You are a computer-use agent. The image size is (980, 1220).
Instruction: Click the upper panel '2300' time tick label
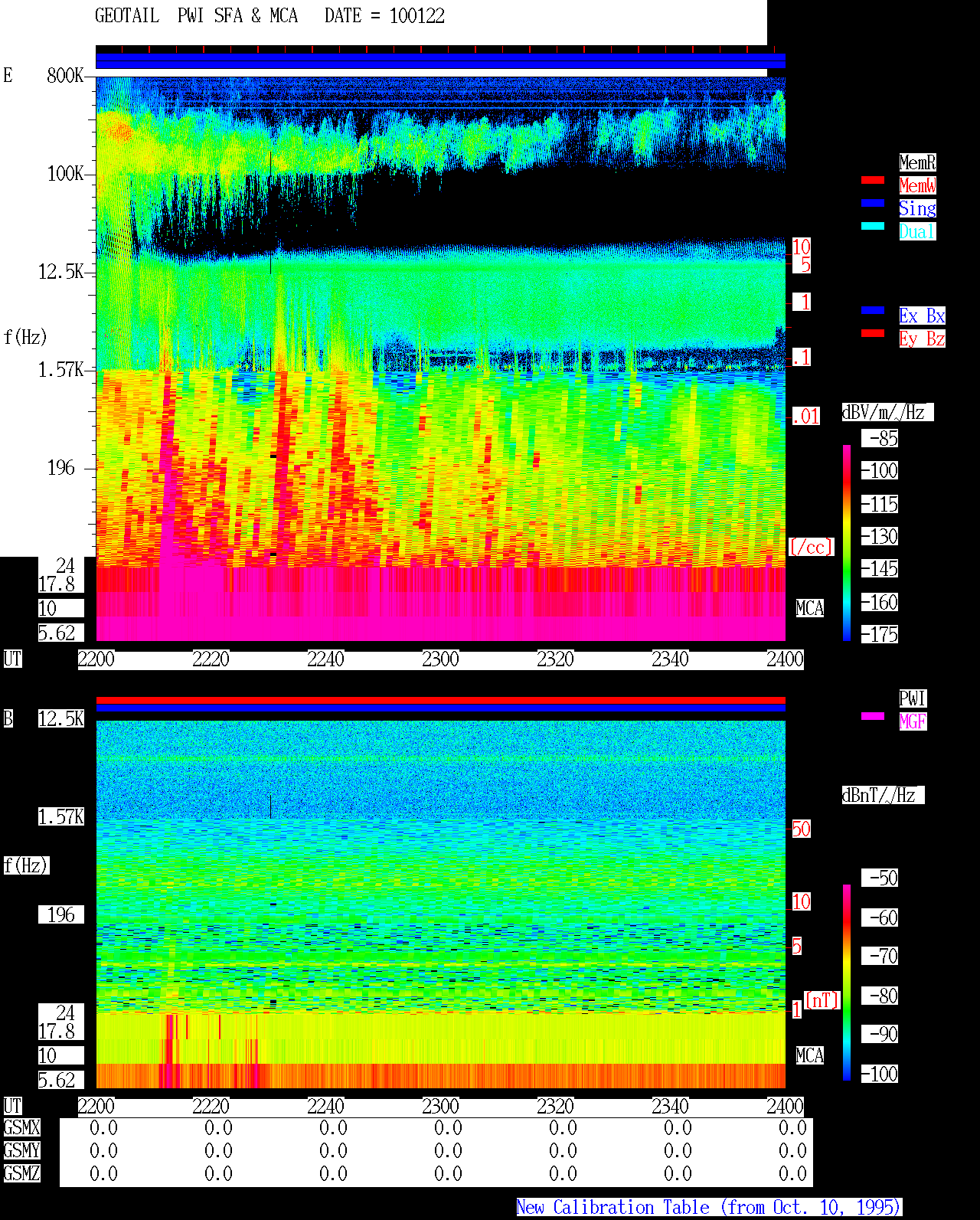point(440,659)
